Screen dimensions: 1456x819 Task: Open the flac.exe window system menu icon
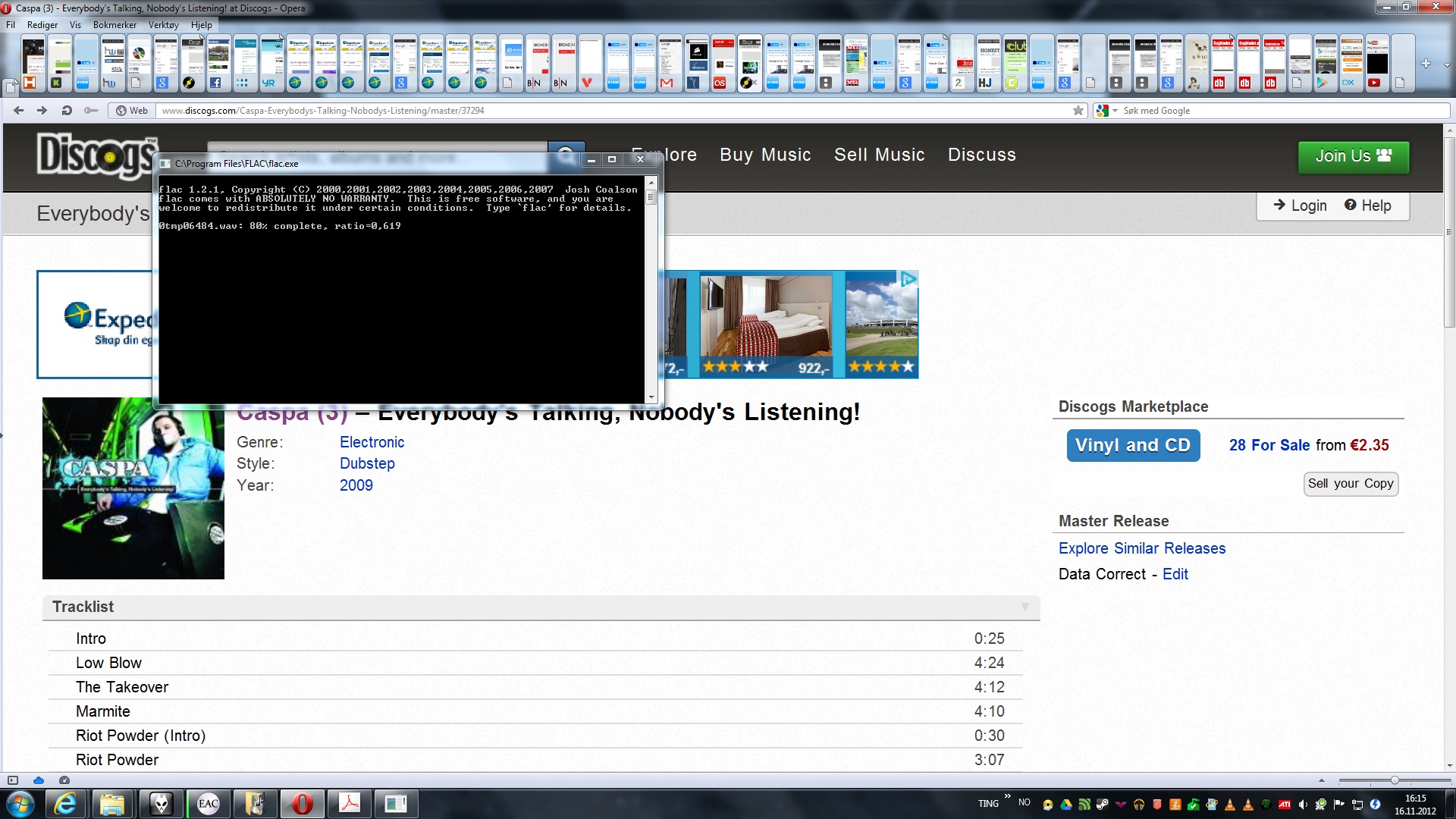pyautogui.click(x=165, y=163)
